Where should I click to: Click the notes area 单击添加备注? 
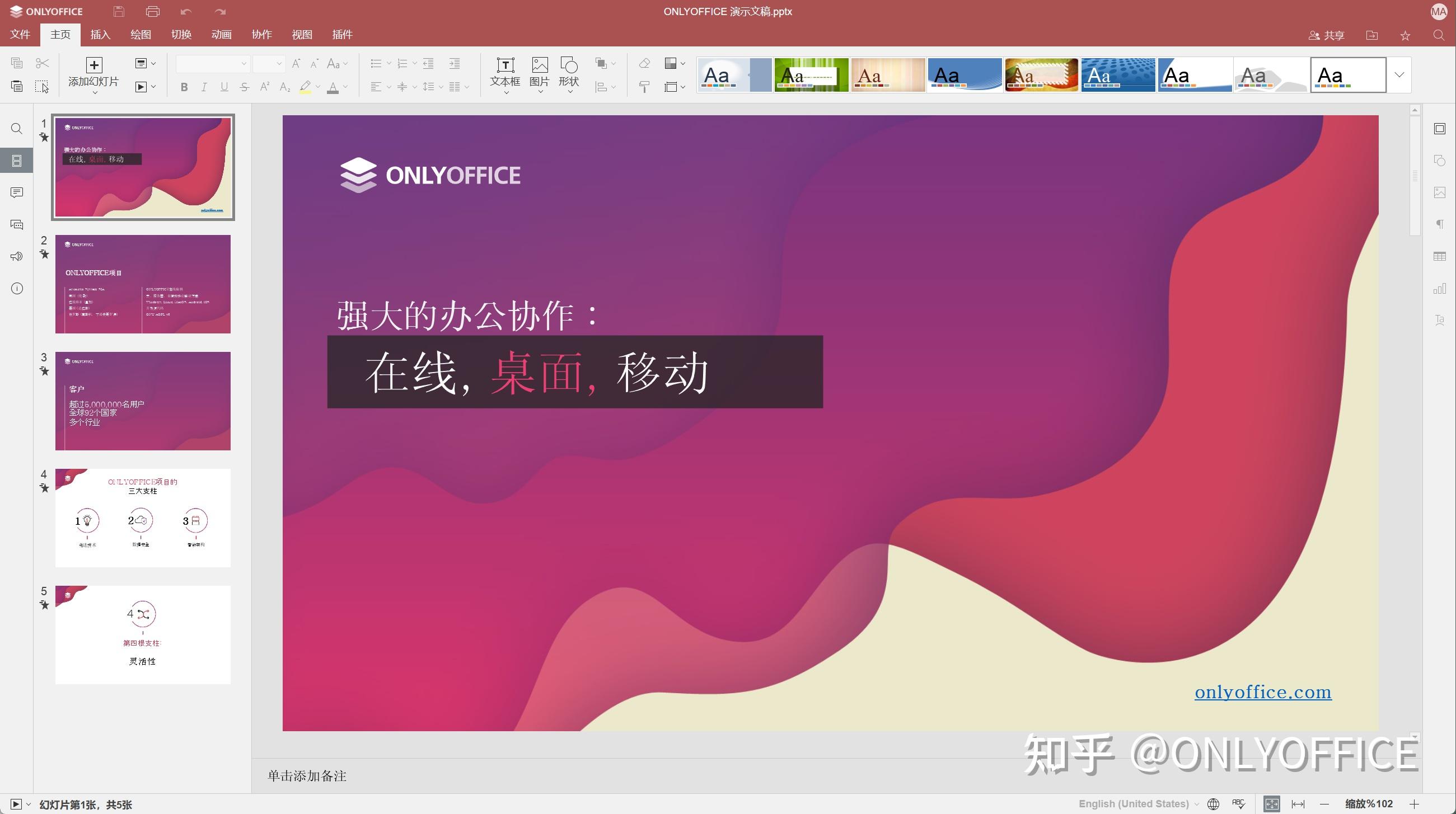(307, 775)
